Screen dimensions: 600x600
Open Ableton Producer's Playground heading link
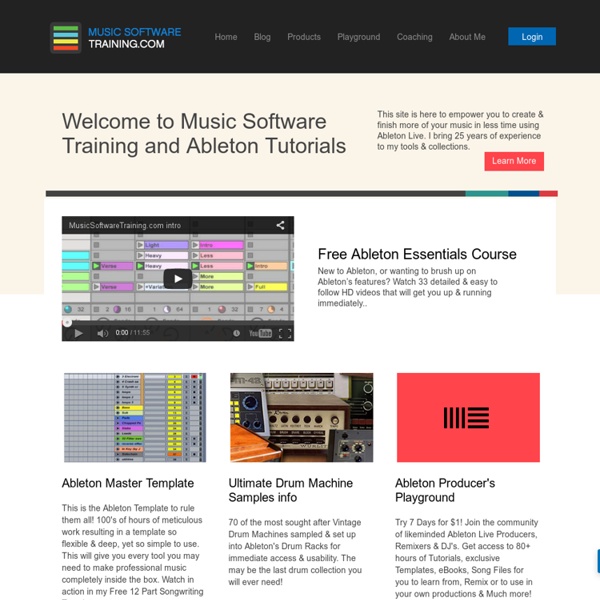(x=445, y=490)
